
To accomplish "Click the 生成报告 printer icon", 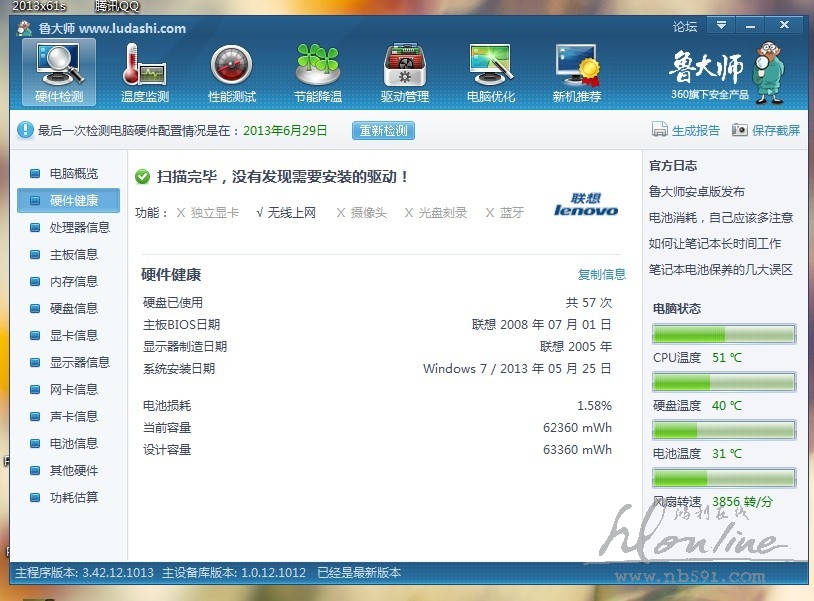I will pos(660,130).
